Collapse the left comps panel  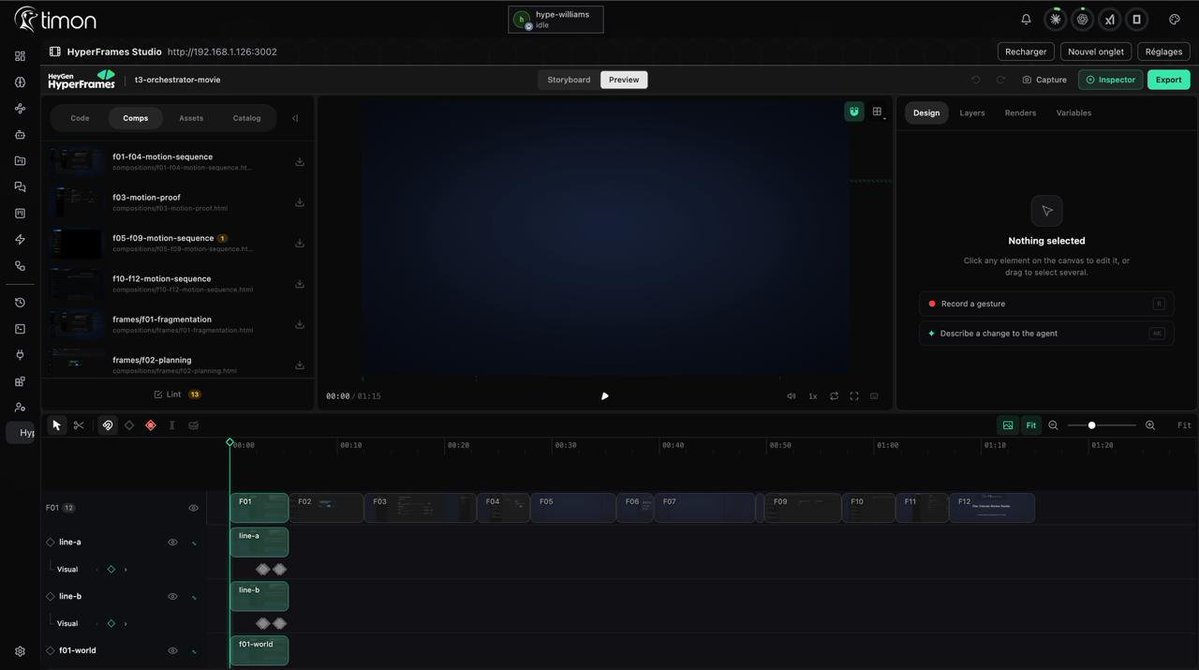tap(295, 119)
